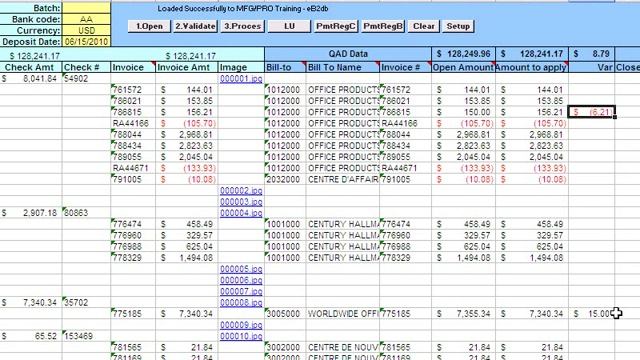Open image link 000005.jpg
This screenshot has height=360, width=640.
[x=241, y=269]
